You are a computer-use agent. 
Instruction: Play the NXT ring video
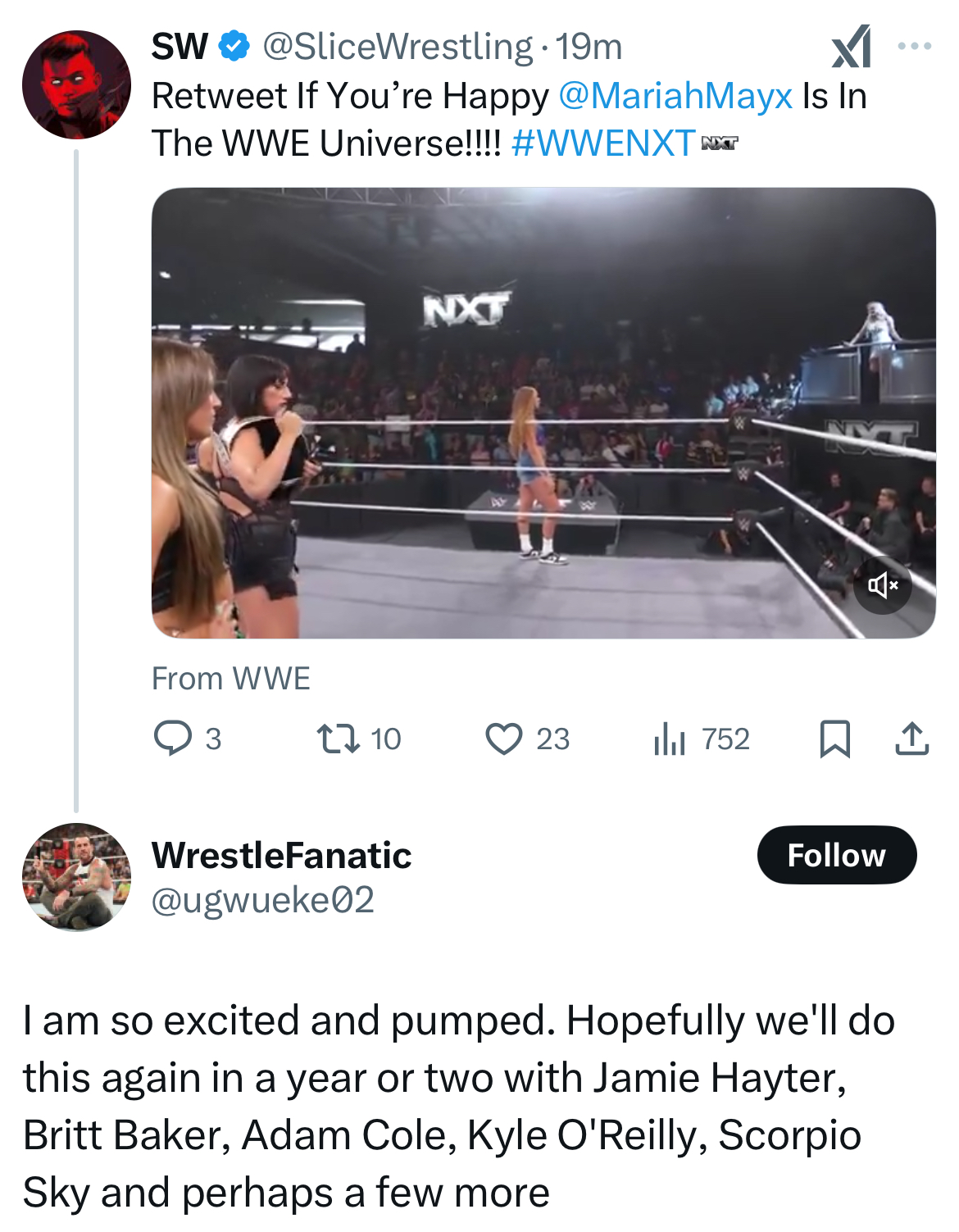(x=543, y=412)
